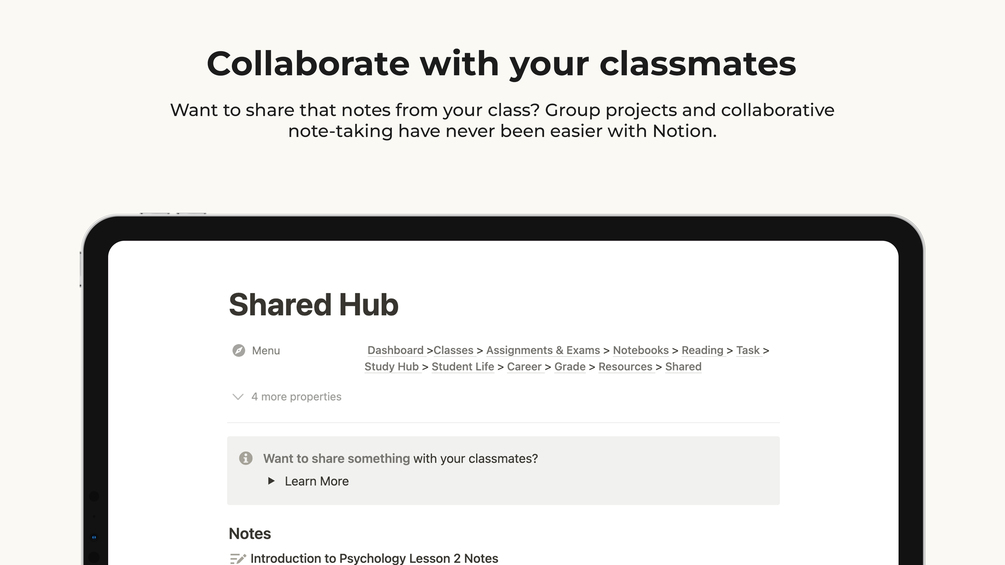Go to the Classes page link

453,351
